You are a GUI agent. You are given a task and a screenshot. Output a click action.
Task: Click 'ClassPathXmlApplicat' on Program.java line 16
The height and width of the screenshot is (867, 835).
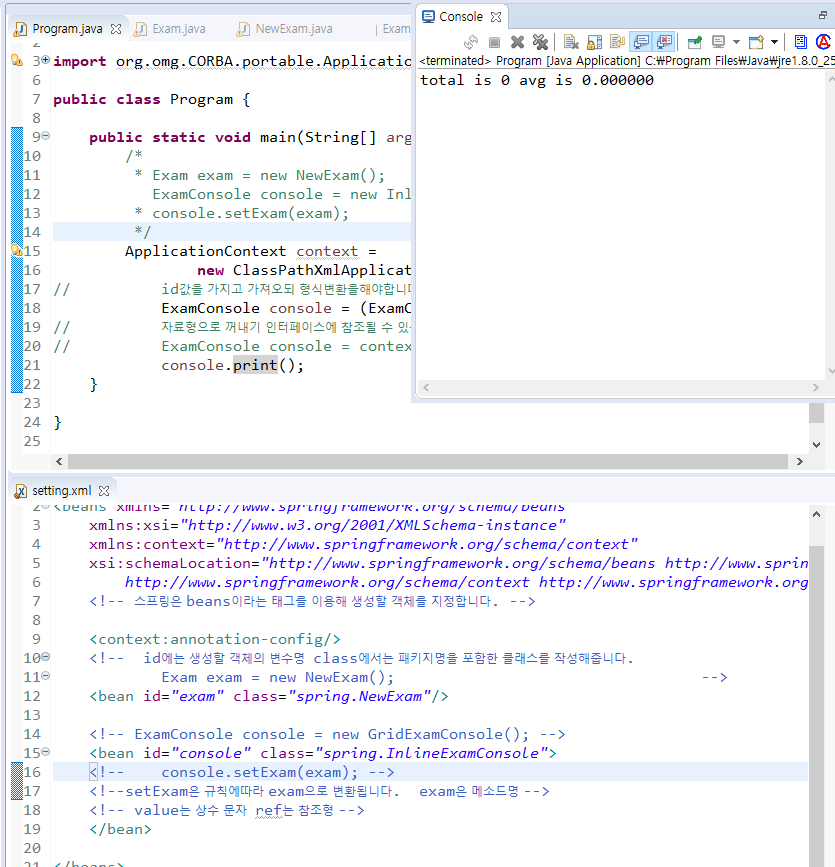point(322,270)
